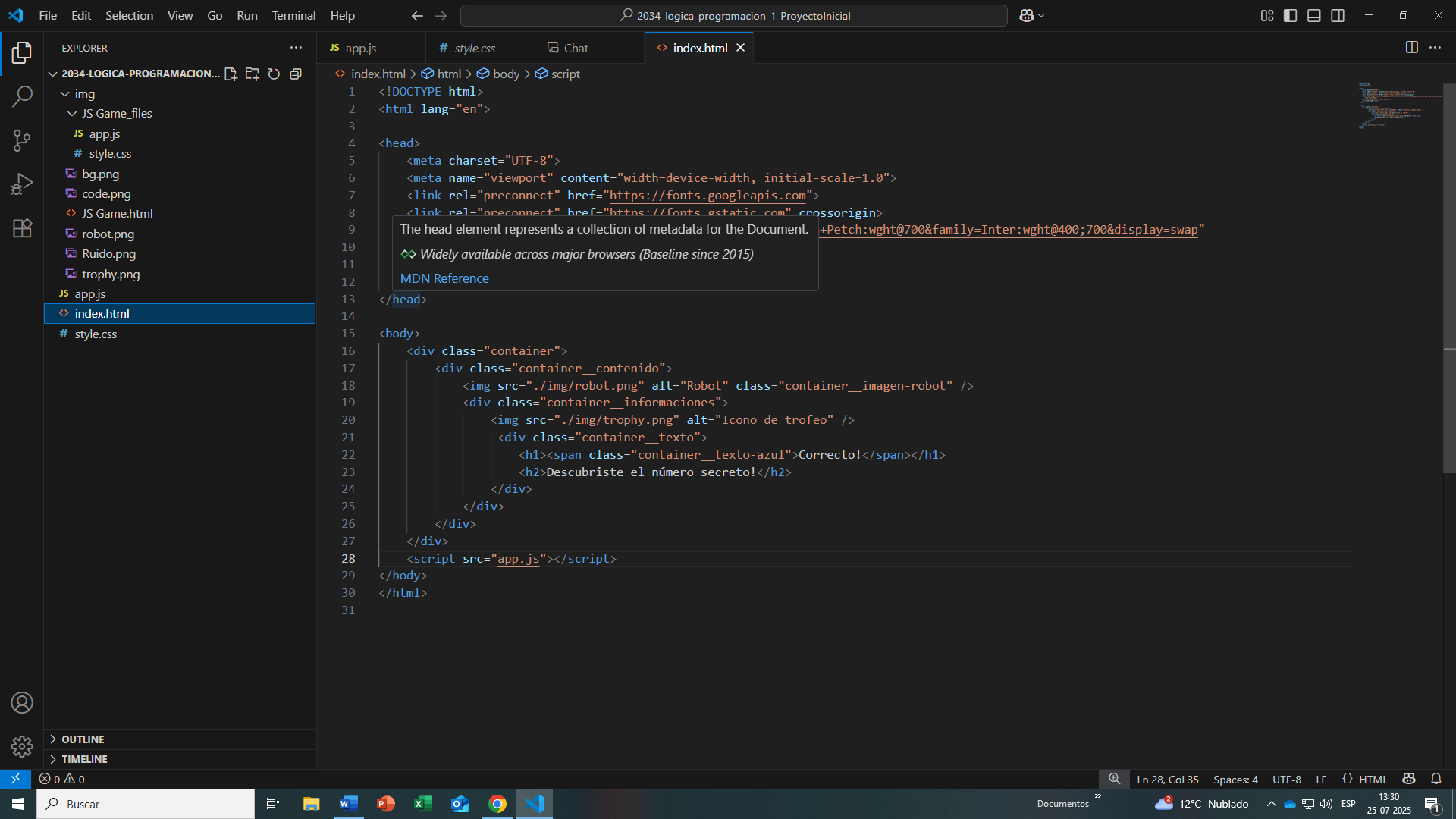
Task: Open the File menu
Action: pos(48,15)
